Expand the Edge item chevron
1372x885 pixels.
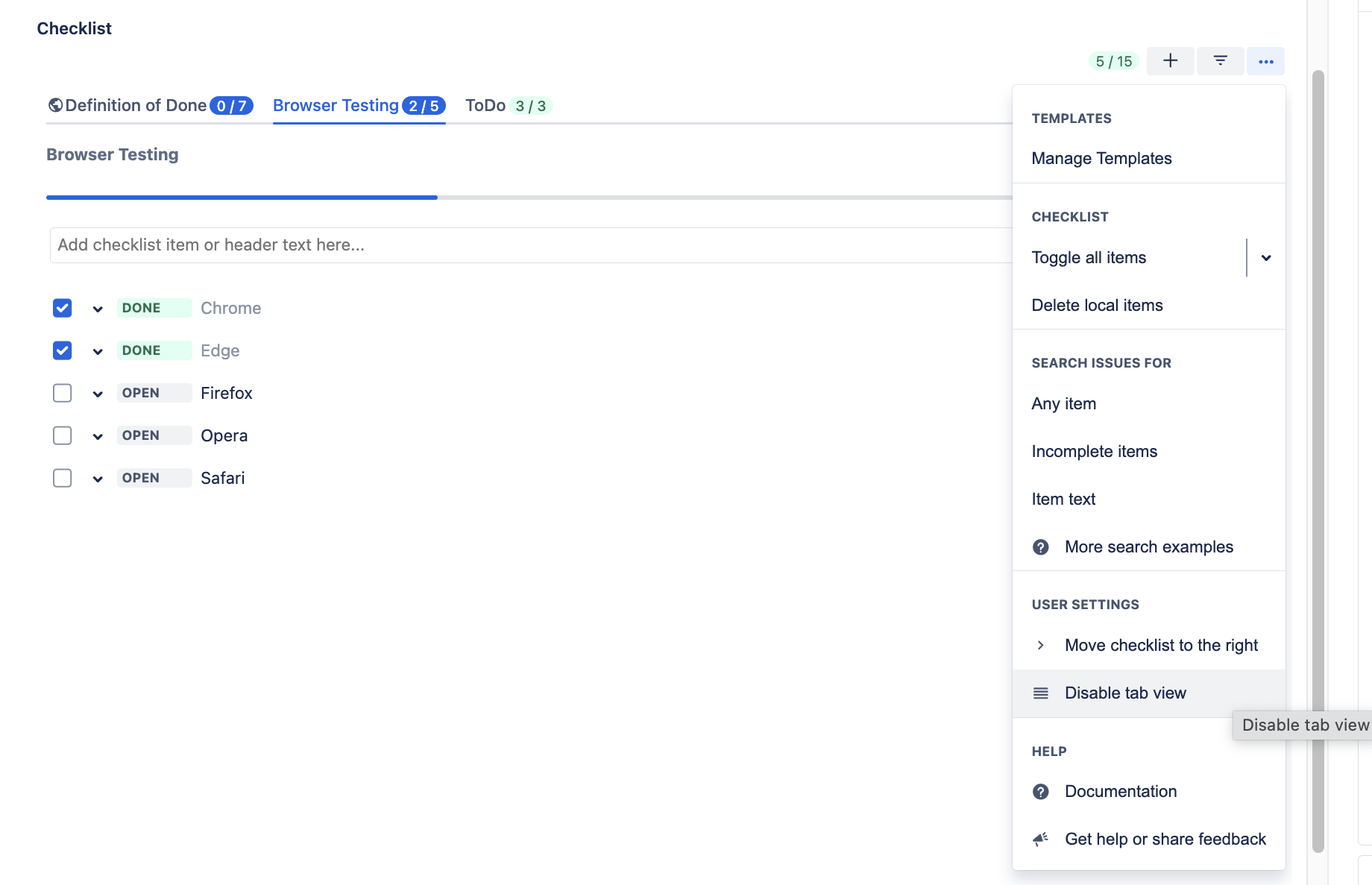point(98,351)
